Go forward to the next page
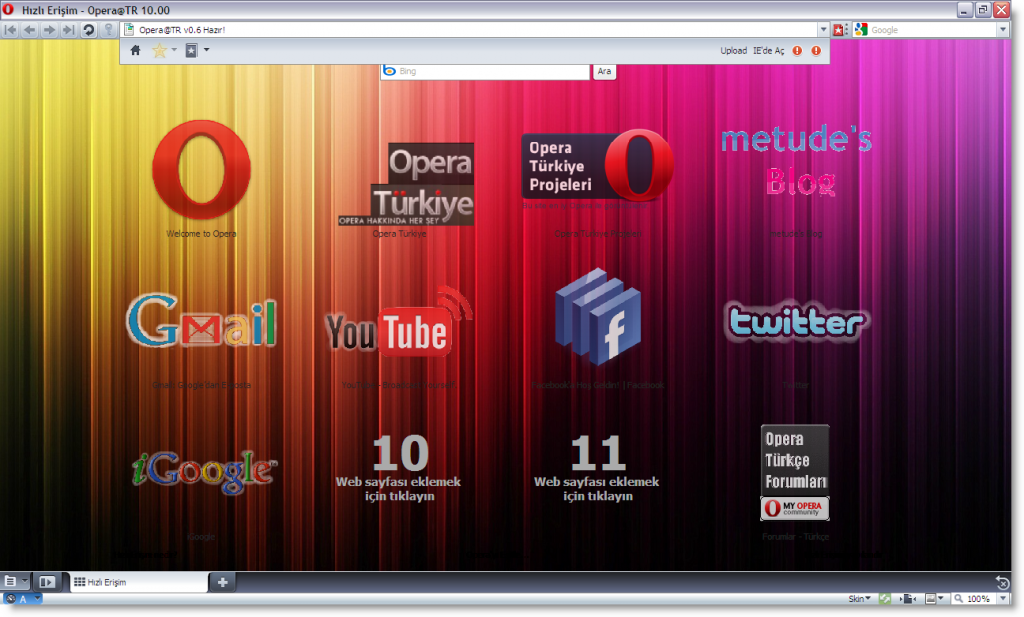 click(x=49, y=30)
